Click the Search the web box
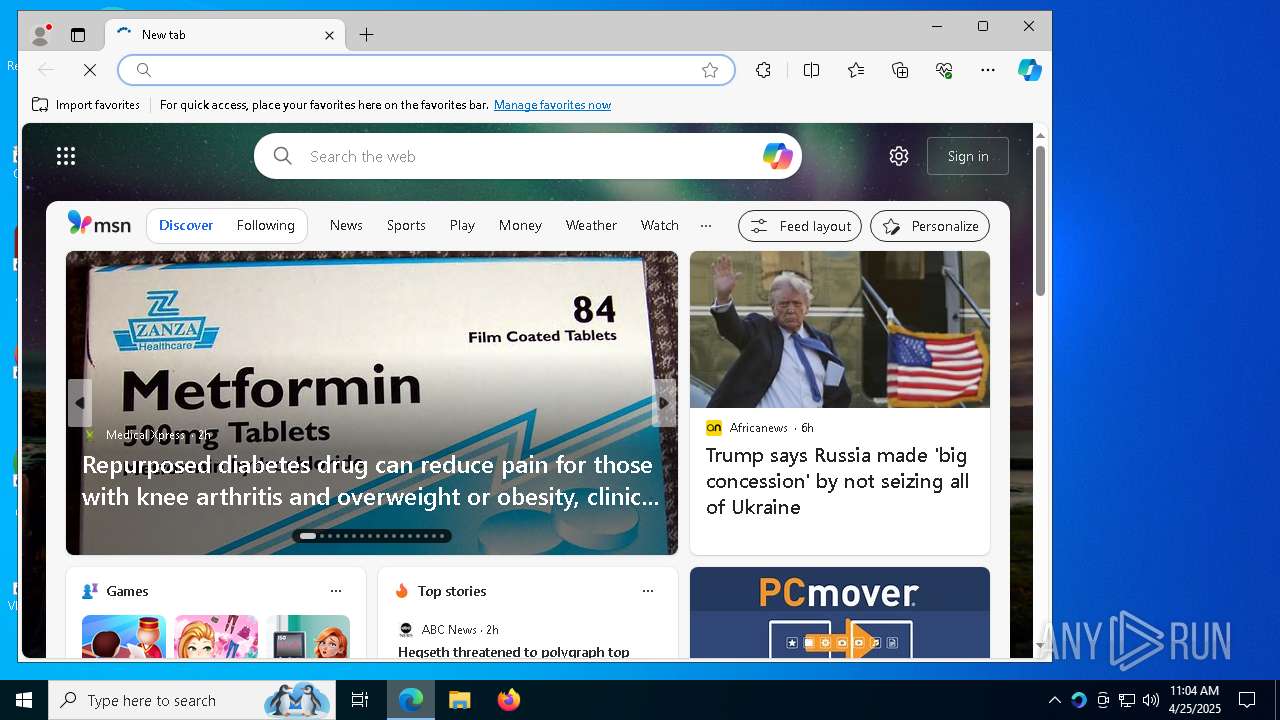1280x720 pixels. (528, 156)
